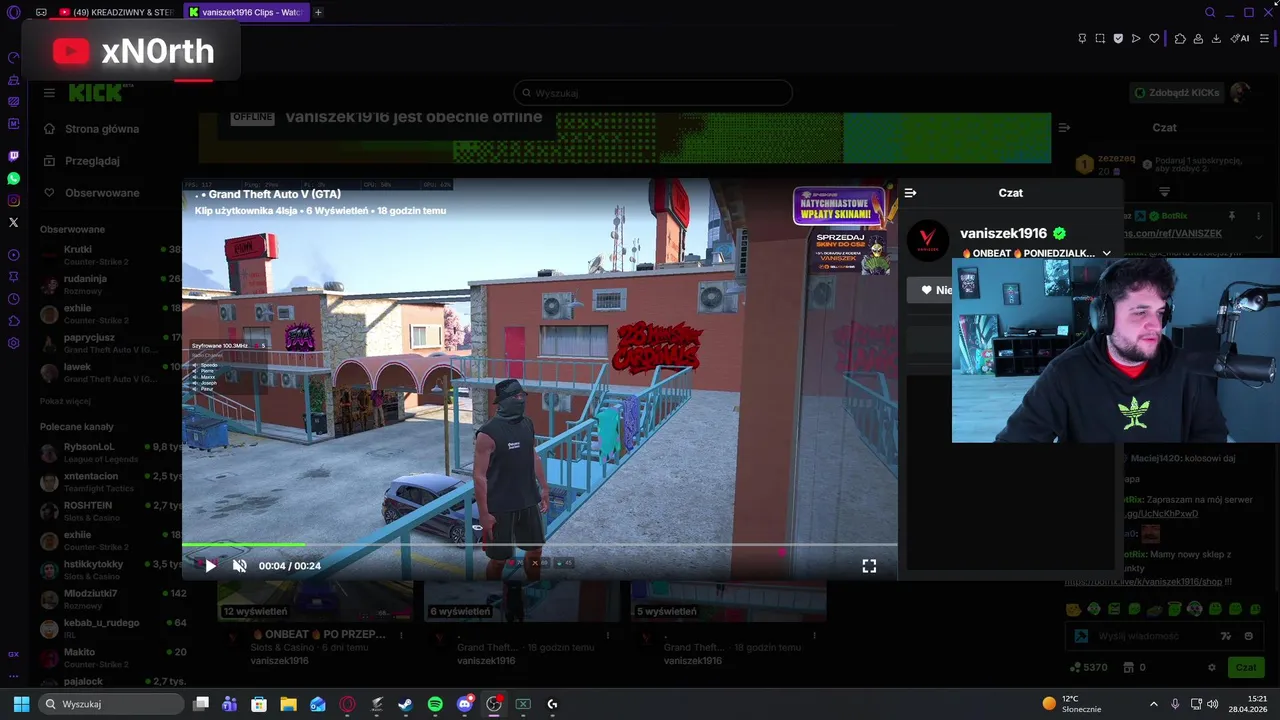1280x720 pixels.
Task: Open rudaninja followed channel
Action: click(x=110, y=284)
